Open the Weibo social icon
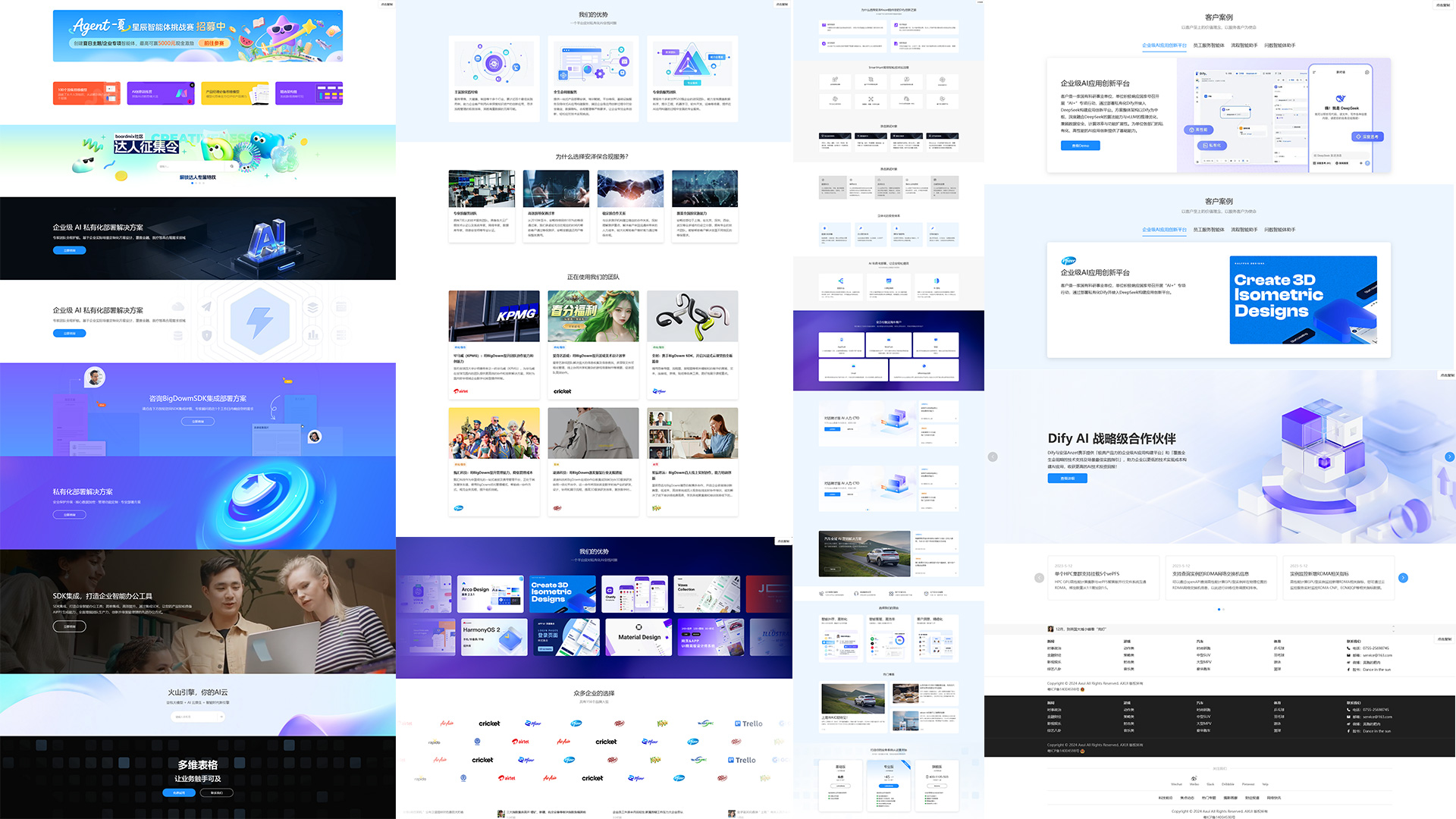Viewport: 1456px width, 819px height. (x=1194, y=778)
